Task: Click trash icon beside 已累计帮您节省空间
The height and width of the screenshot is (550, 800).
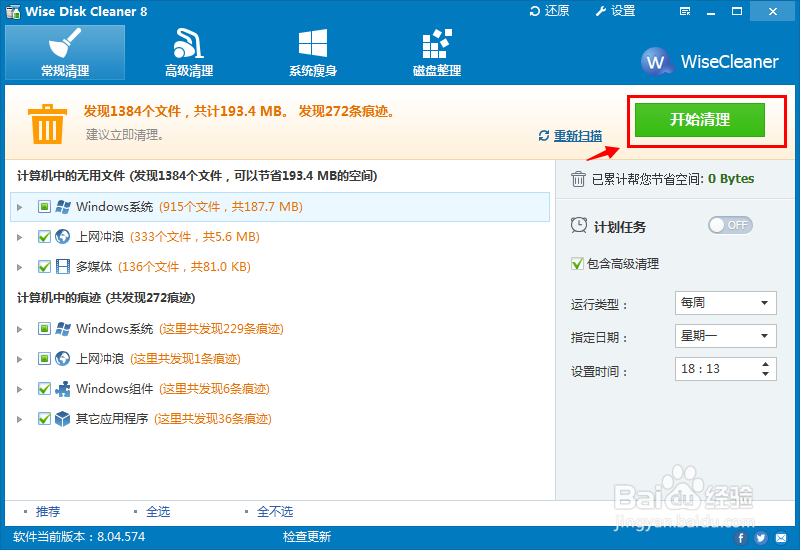Action: pos(578,179)
